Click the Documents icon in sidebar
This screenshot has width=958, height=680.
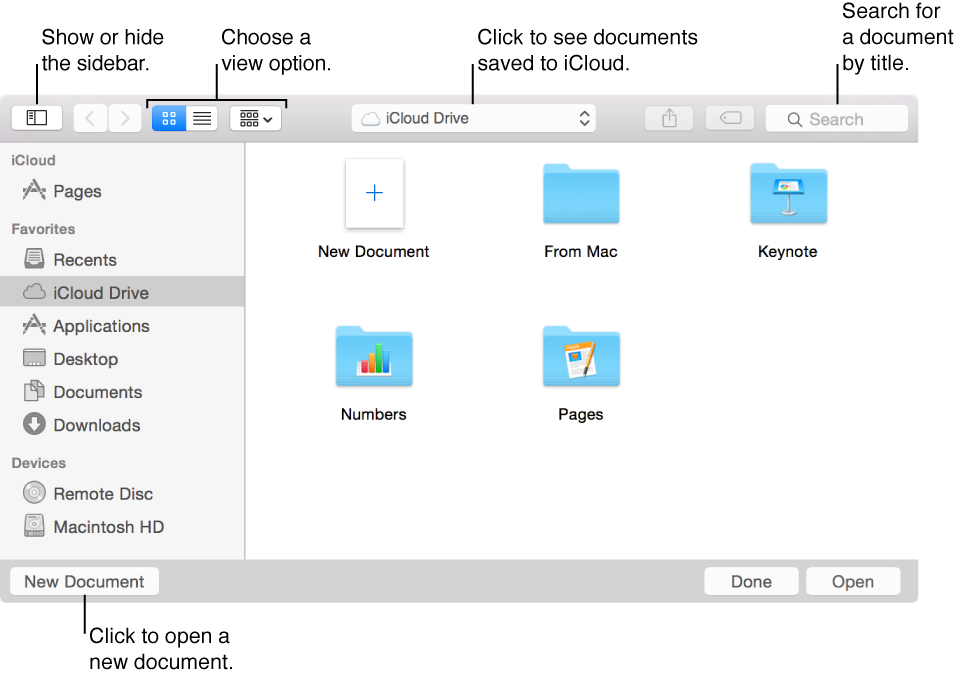[x=34, y=390]
